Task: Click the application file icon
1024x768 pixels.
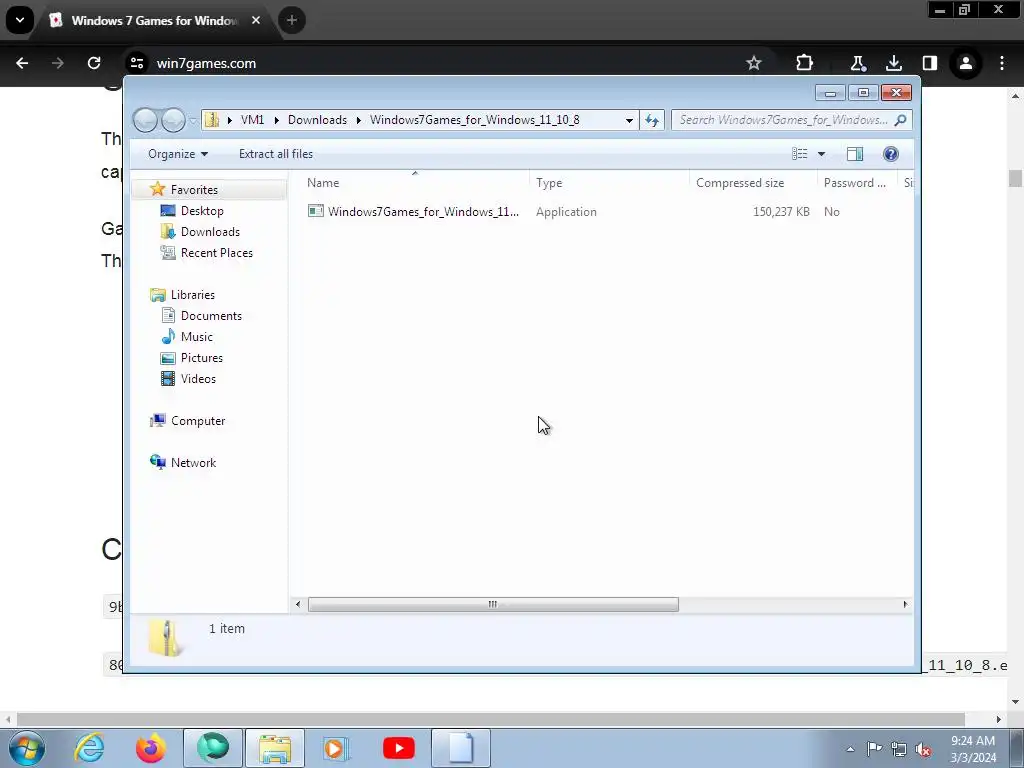Action: click(316, 211)
